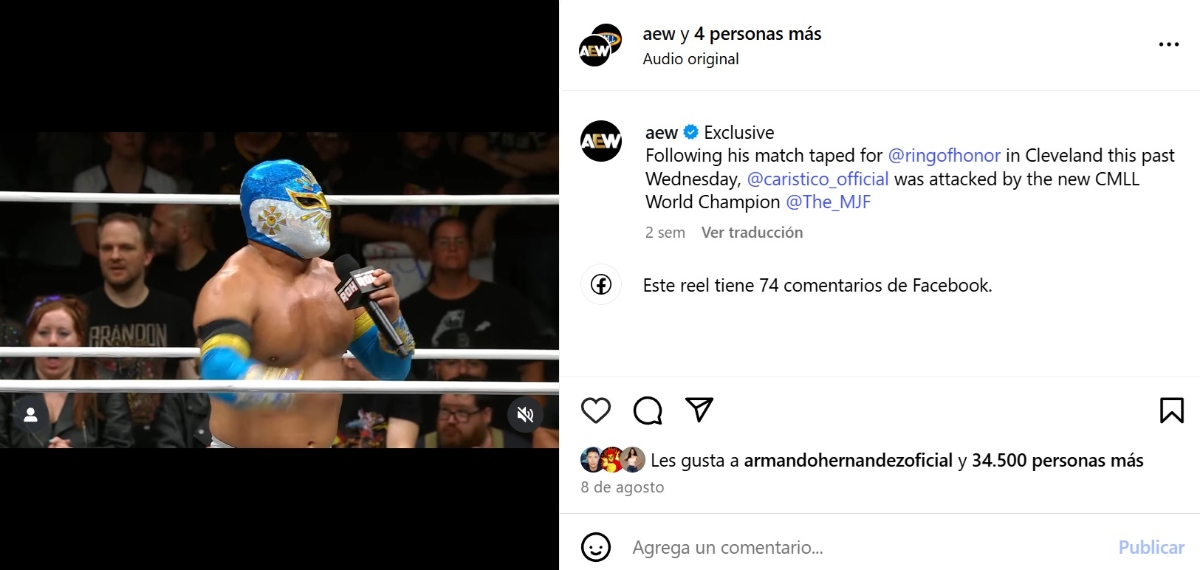Click the Publicar button
This screenshot has height=570, width=1200.
1151,547
